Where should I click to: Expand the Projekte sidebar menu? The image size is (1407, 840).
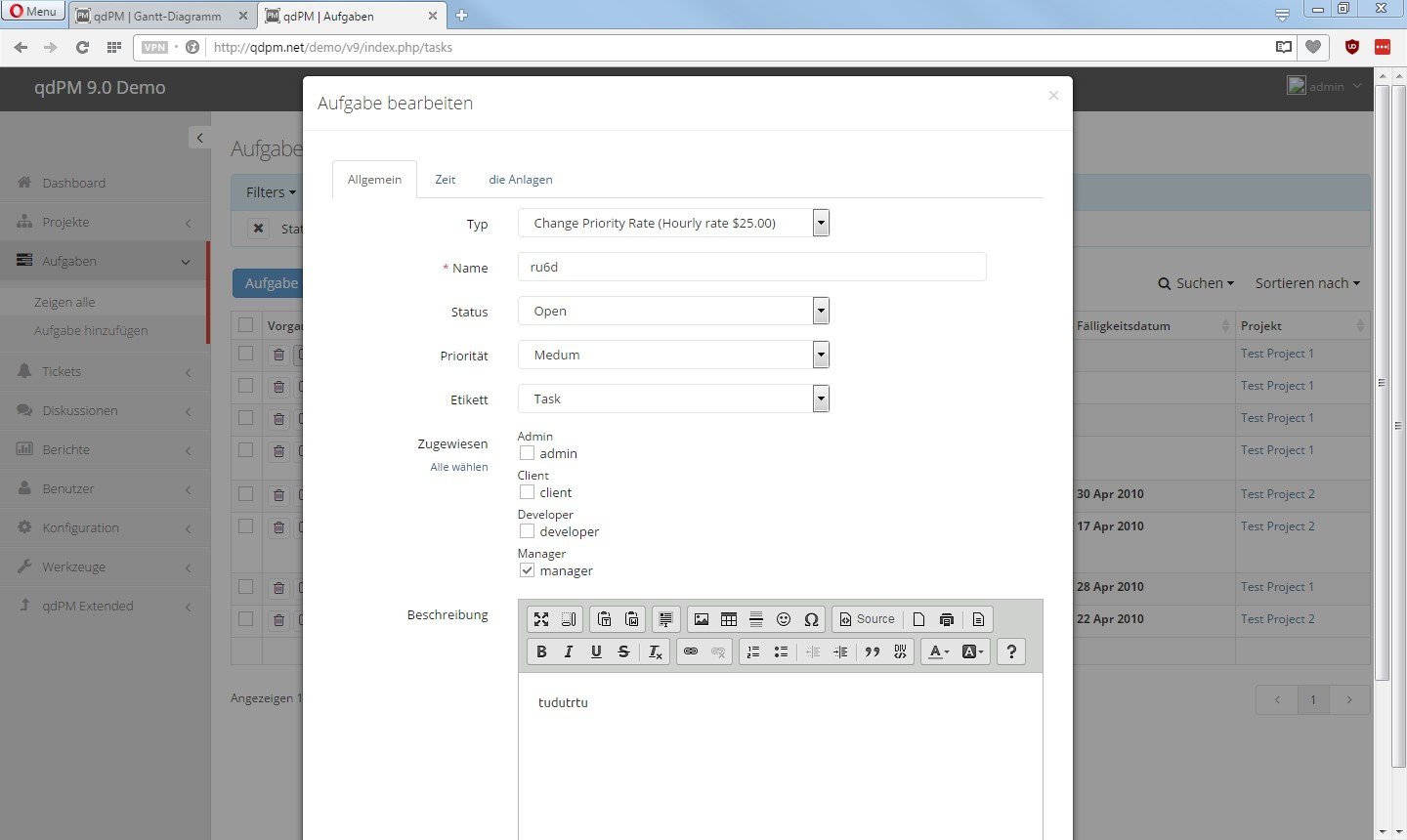[x=105, y=222]
